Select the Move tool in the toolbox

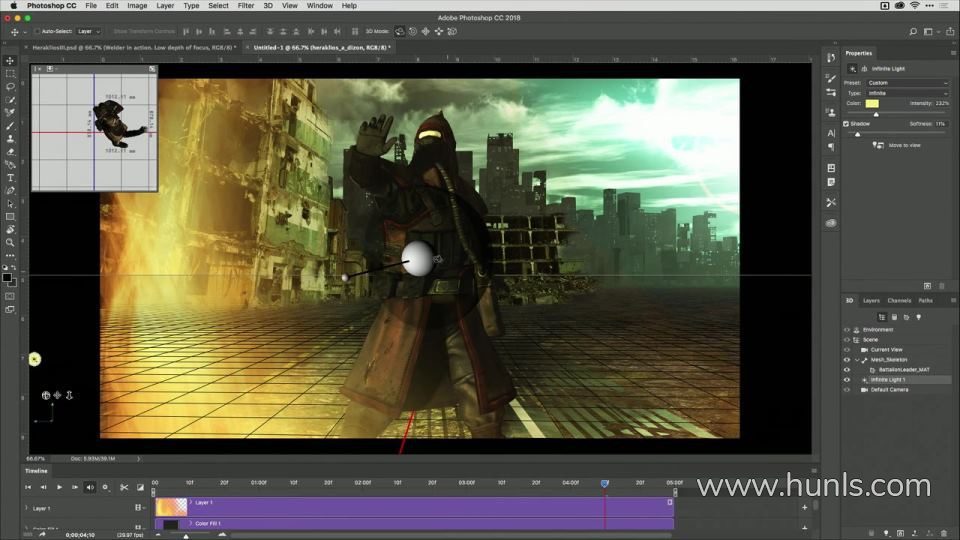click(10, 61)
